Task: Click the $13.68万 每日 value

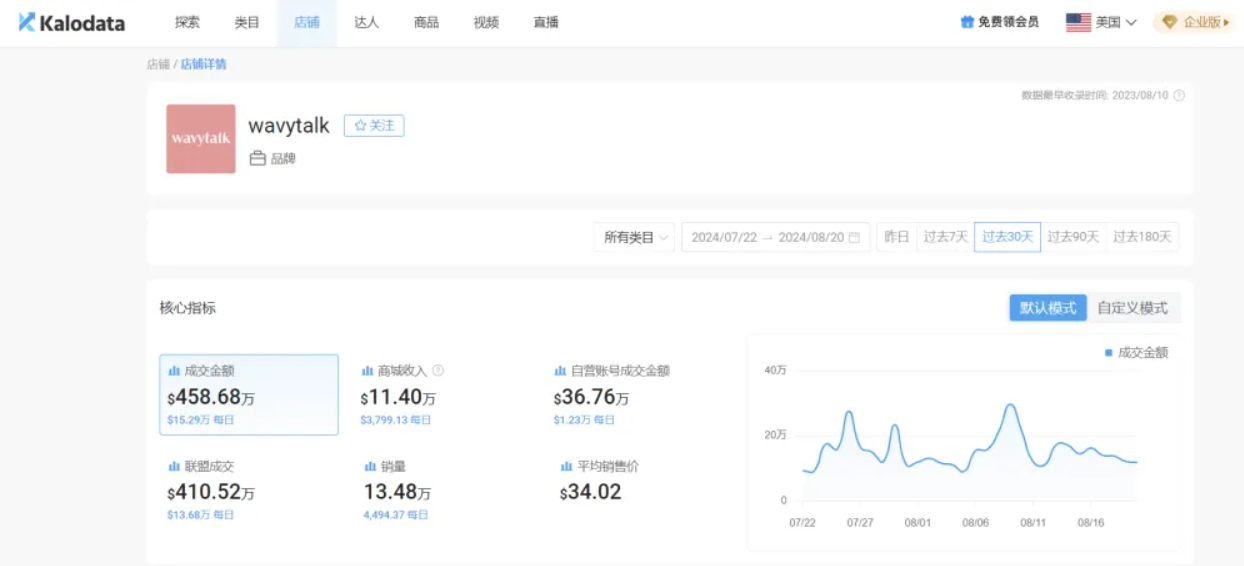Action: pos(201,515)
